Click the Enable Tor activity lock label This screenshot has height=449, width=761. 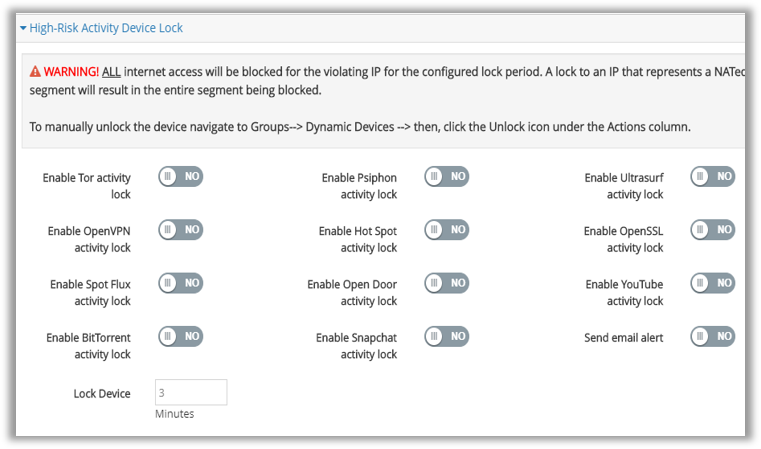(86, 186)
